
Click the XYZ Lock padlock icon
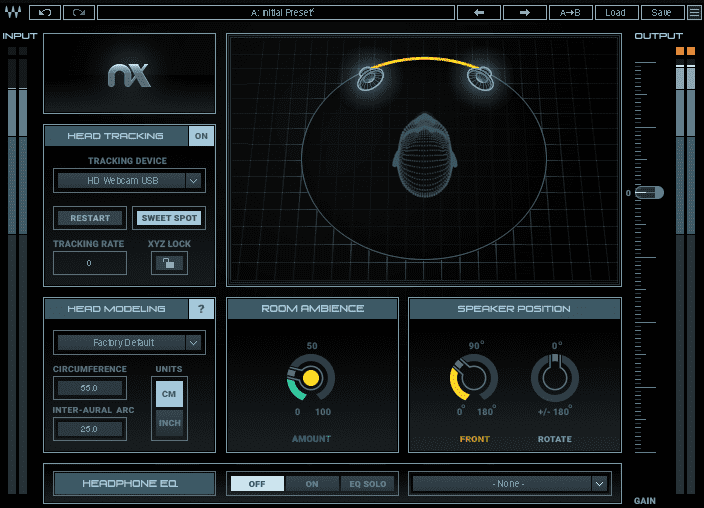[x=169, y=263]
